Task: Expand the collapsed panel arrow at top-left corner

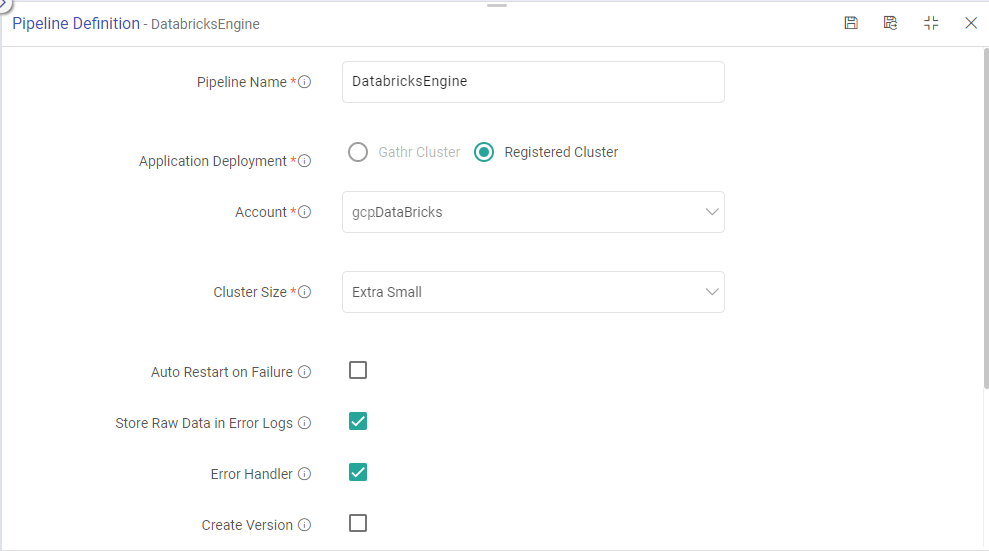Action: pyautogui.click(x=4, y=4)
